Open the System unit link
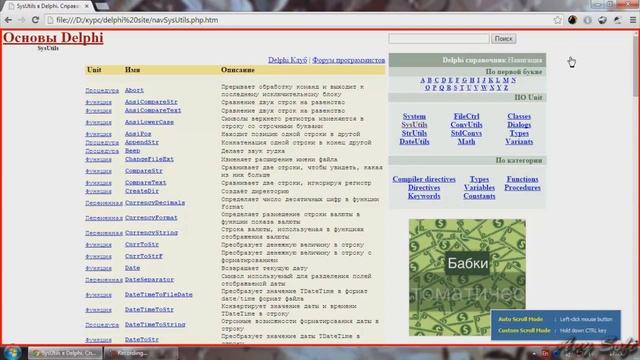The width and height of the screenshot is (640, 360). pos(414,116)
